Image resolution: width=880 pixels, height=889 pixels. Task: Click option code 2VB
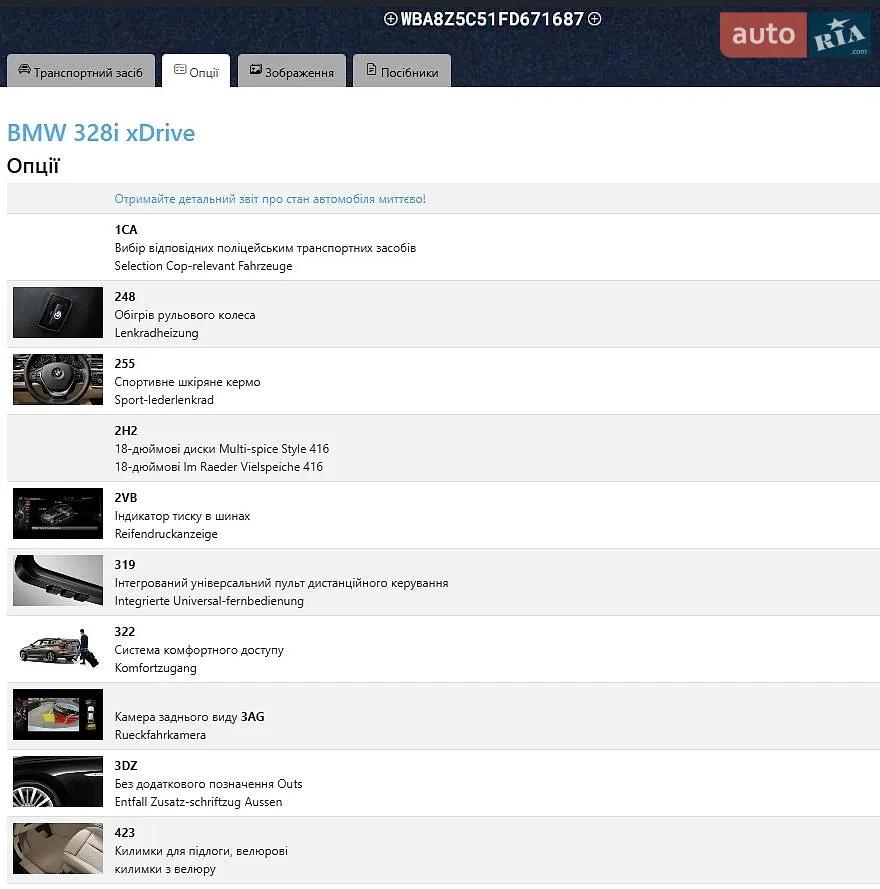[126, 497]
